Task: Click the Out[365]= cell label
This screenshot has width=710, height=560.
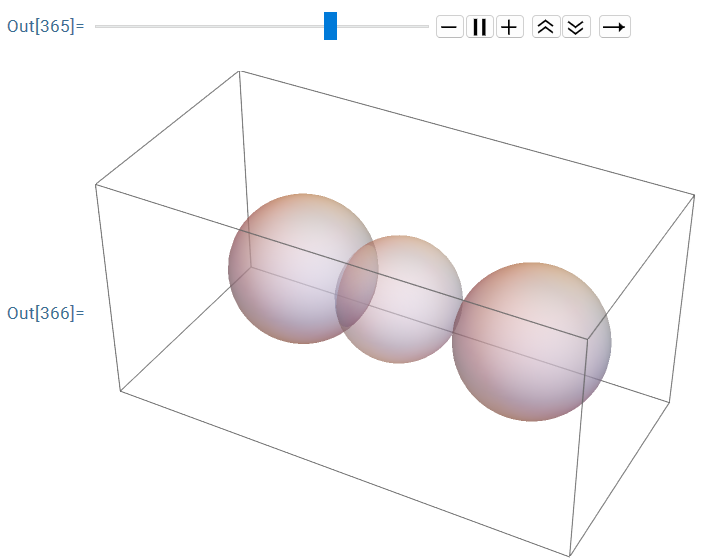Action: point(45,26)
